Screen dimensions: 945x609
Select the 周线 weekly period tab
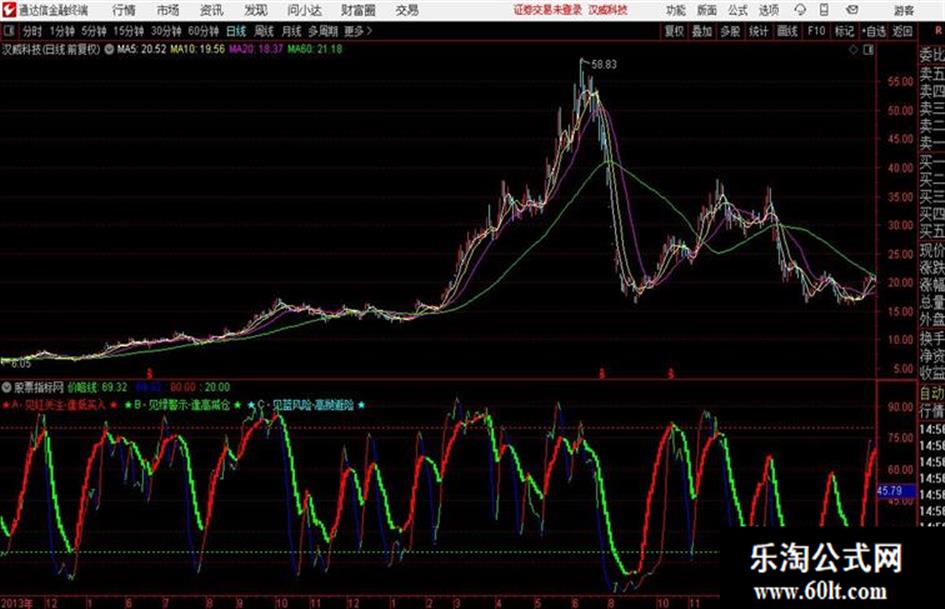(x=264, y=31)
